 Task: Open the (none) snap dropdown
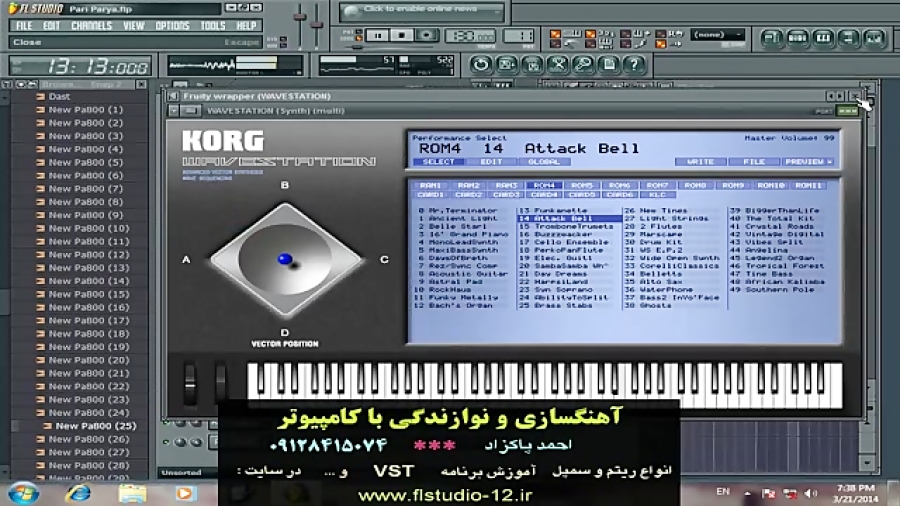click(x=717, y=34)
